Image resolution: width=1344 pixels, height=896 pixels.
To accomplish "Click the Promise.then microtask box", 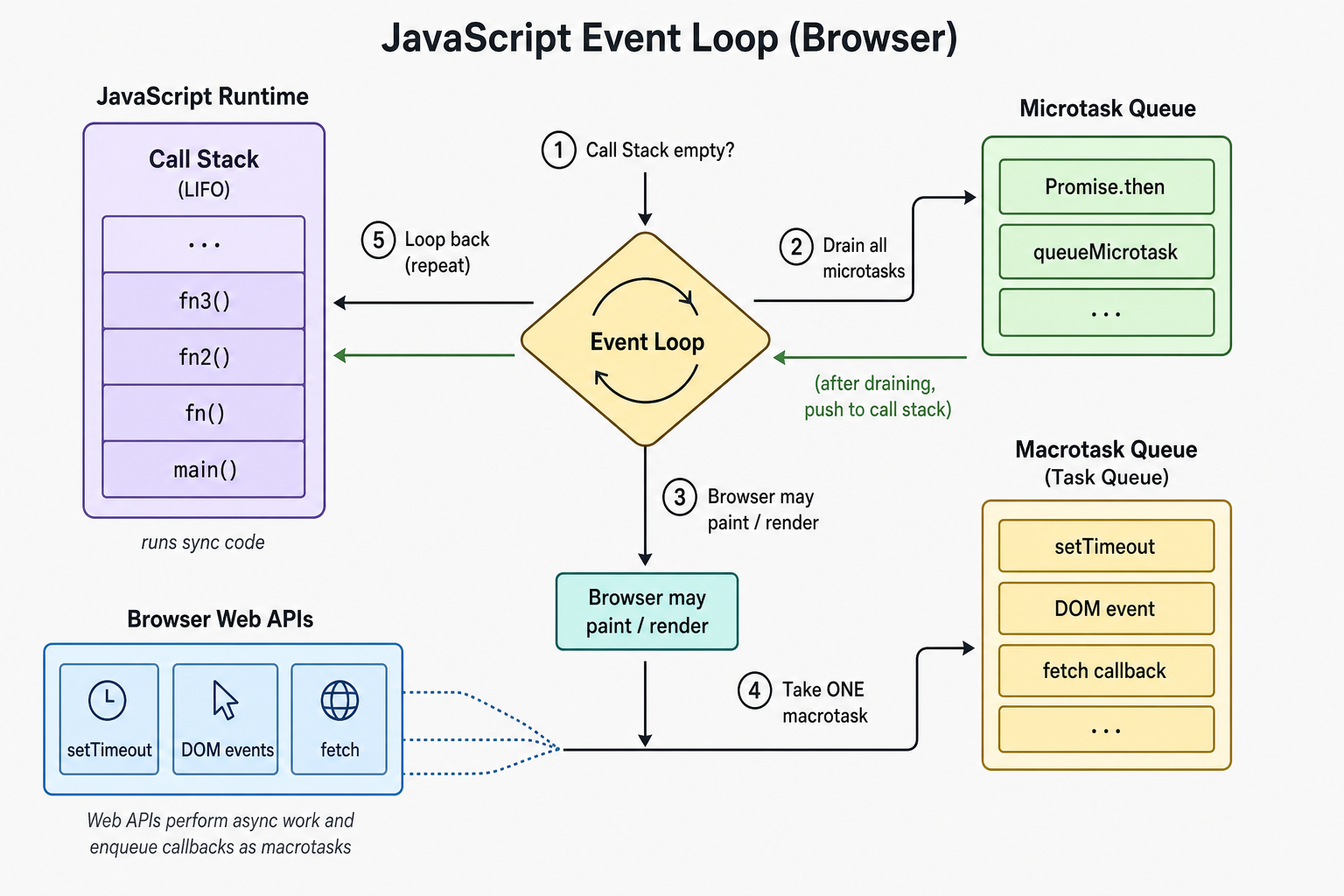I will coord(1107,186).
